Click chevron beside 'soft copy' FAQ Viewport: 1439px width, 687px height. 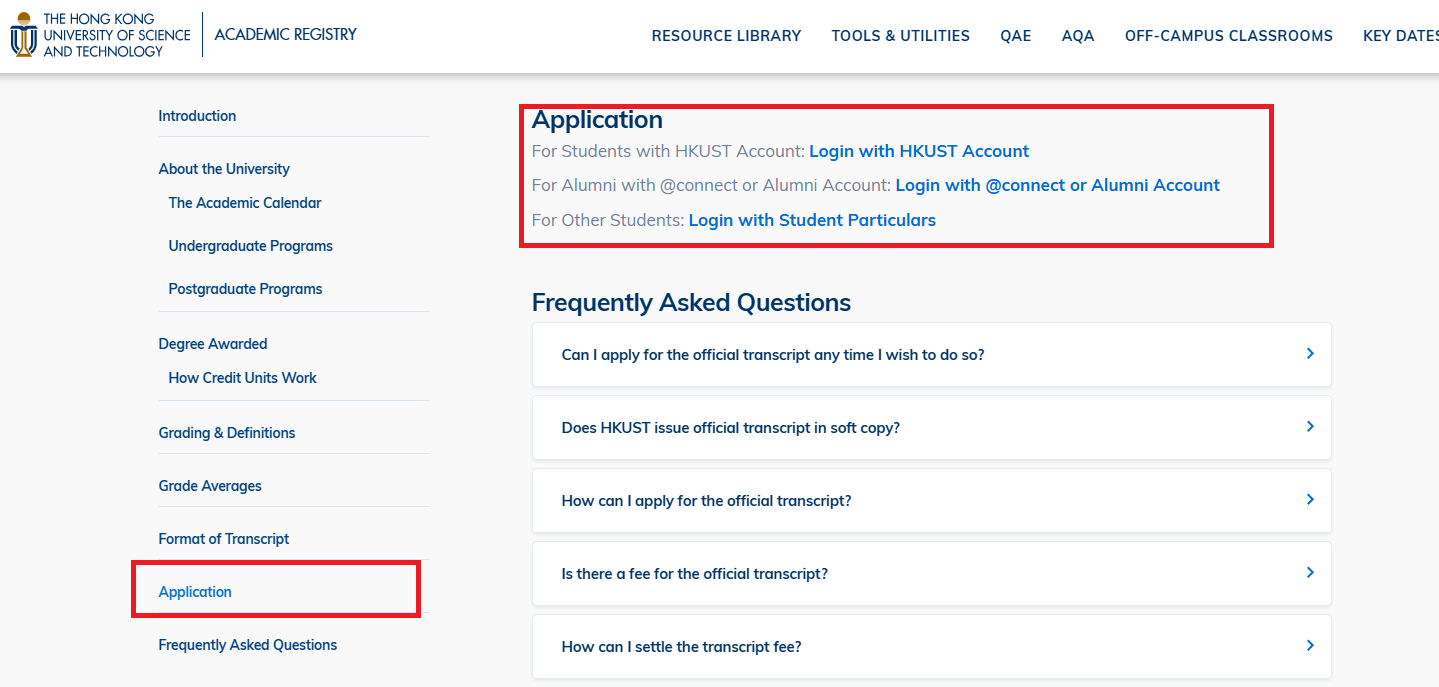[x=1310, y=426]
